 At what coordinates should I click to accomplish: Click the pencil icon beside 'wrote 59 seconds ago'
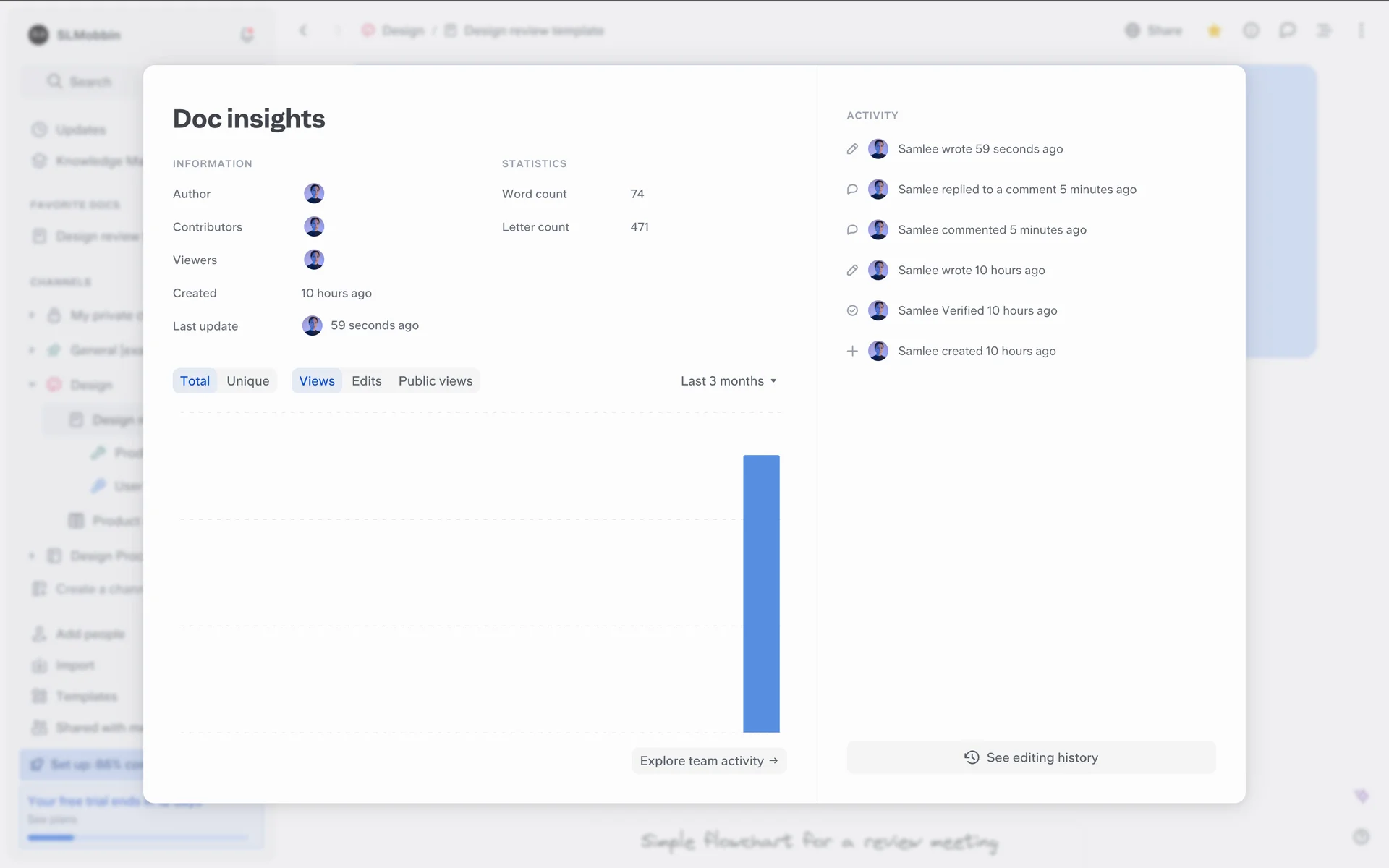[852, 149]
